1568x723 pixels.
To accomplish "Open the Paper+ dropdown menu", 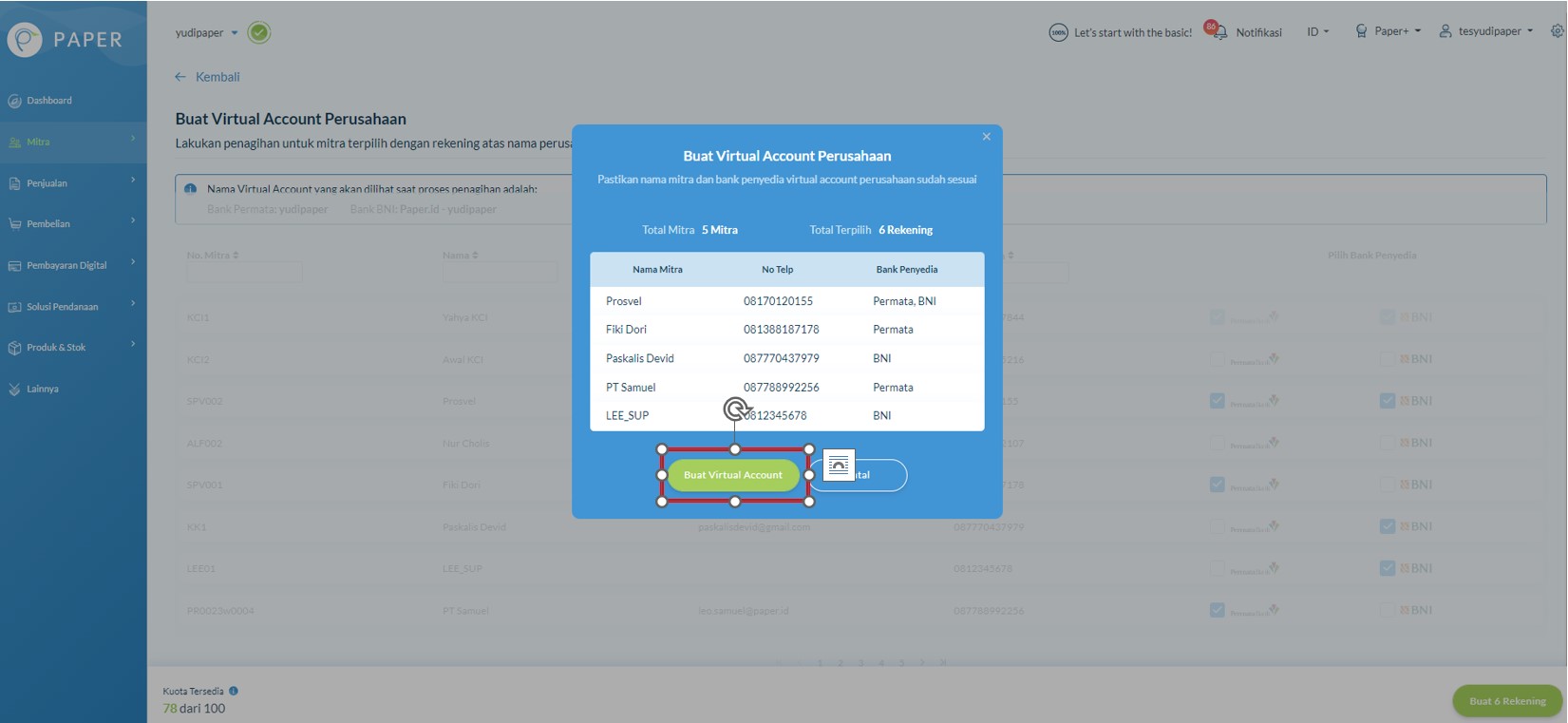I will point(1398,31).
